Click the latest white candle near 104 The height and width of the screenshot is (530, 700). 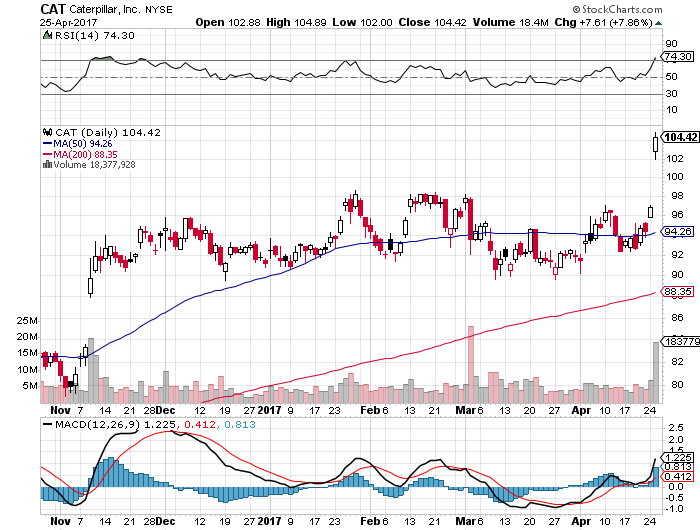(x=655, y=145)
